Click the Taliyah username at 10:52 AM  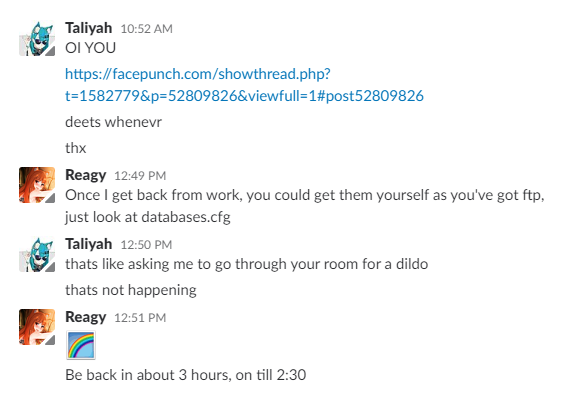(88, 28)
